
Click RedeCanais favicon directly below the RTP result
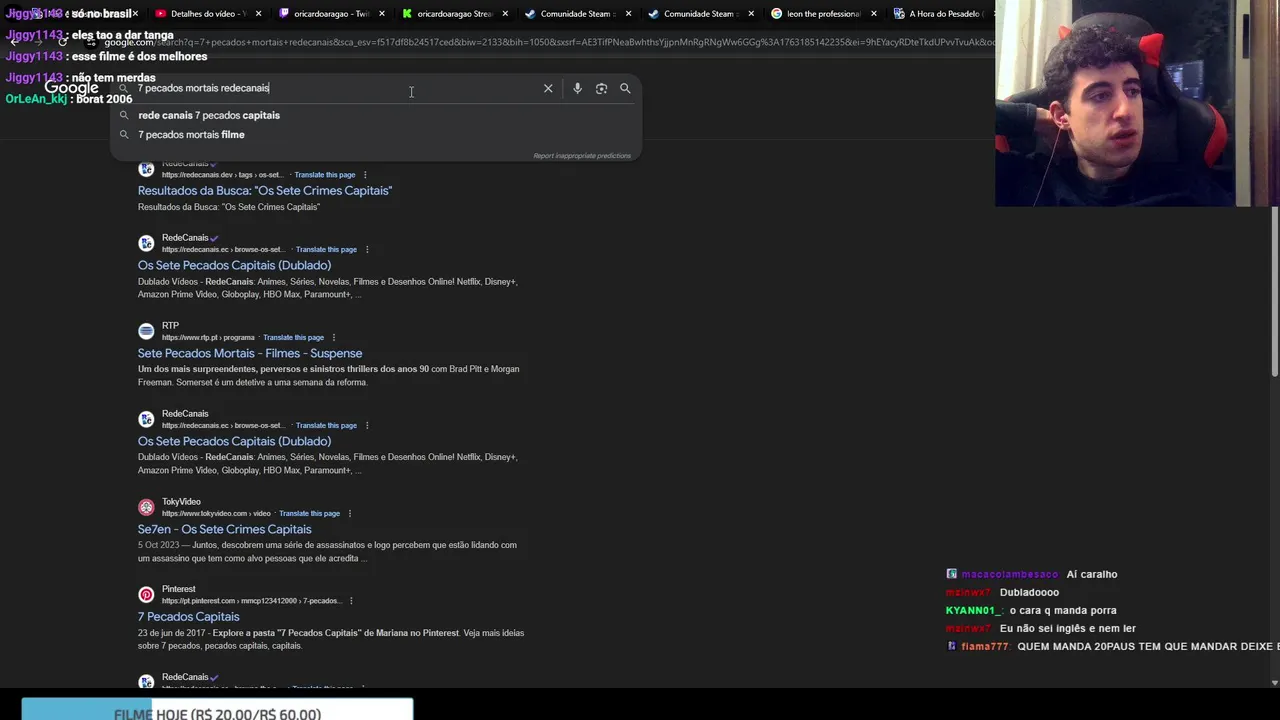[146, 419]
